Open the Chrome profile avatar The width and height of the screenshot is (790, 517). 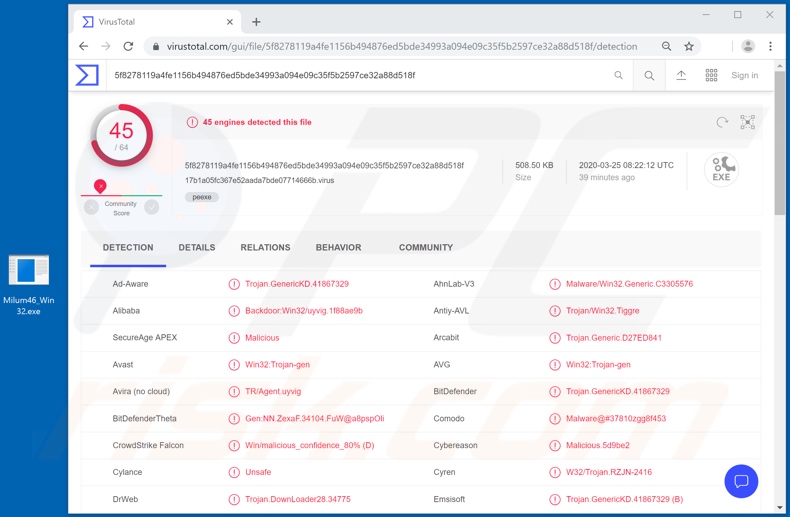click(x=748, y=46)
